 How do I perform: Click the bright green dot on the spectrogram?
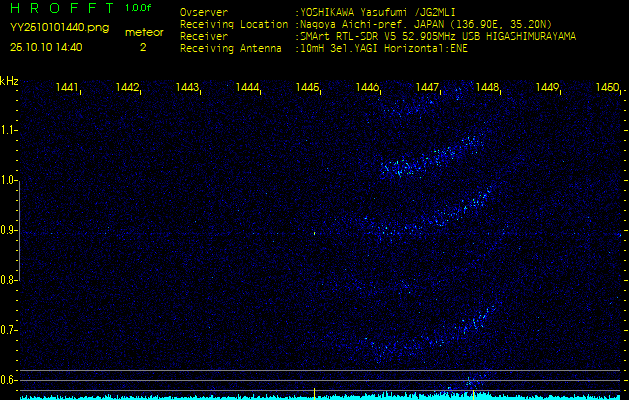314,233
